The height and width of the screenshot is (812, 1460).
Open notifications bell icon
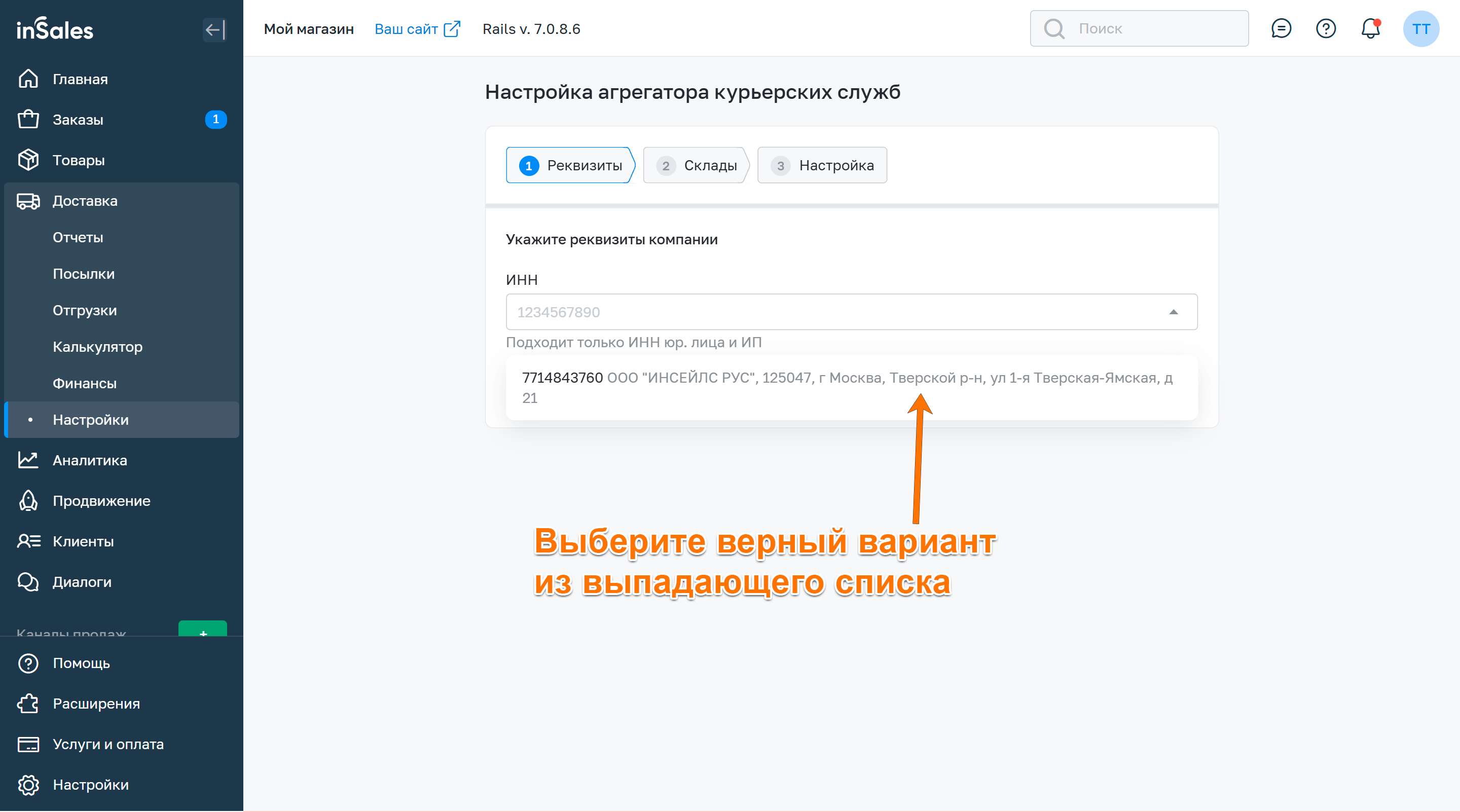tap(1370, 28)
